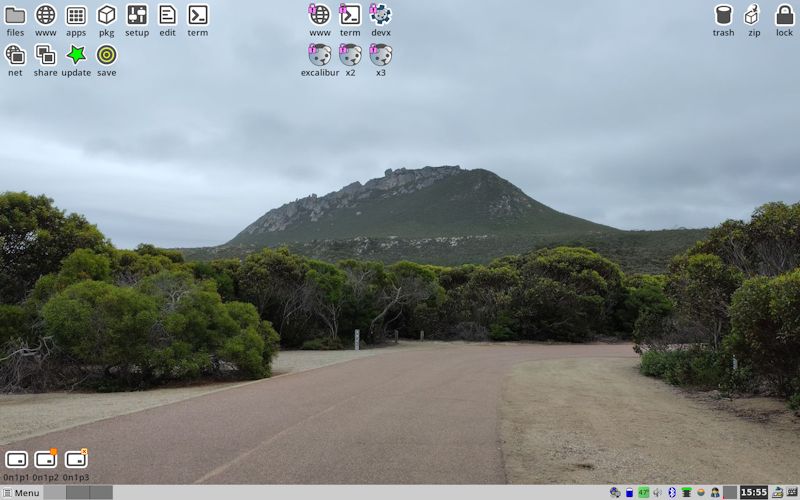The width and height of the screenshot is (800, 500).
Task: Switch to the first workspace in the pager
Action: point(55,492)
